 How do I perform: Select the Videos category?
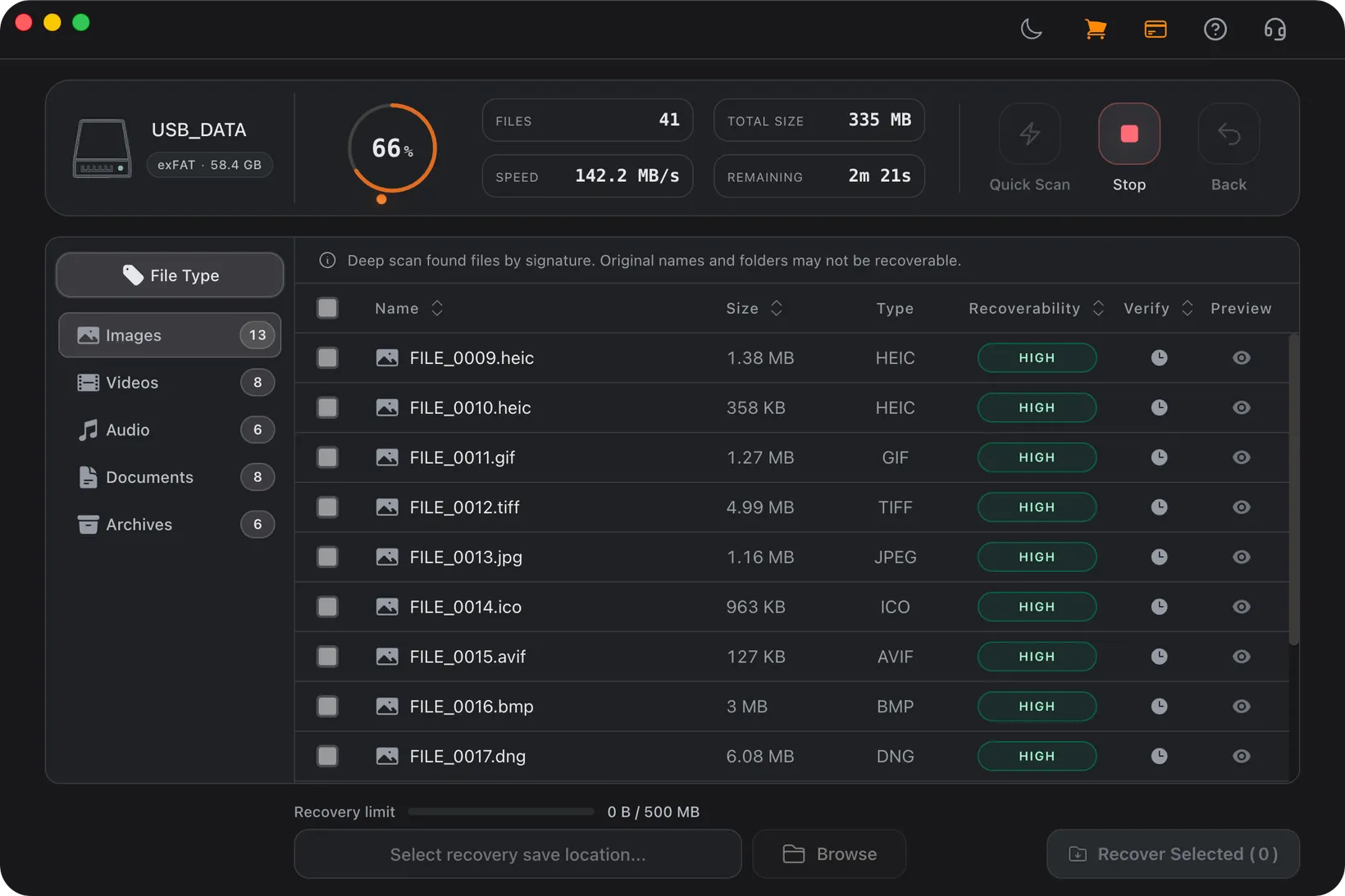(x=170, y=383)
